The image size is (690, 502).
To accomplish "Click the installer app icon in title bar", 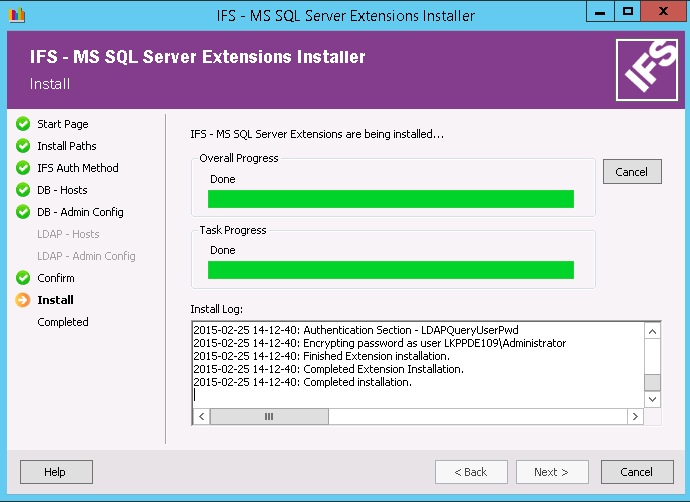I will coord(17,15).
